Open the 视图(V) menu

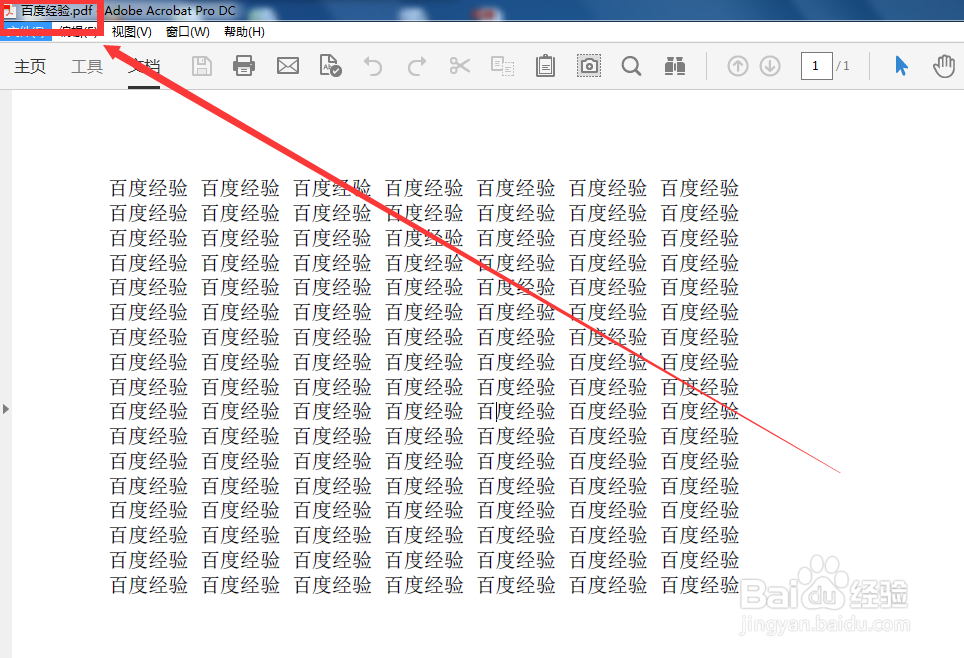click(132, 32)
